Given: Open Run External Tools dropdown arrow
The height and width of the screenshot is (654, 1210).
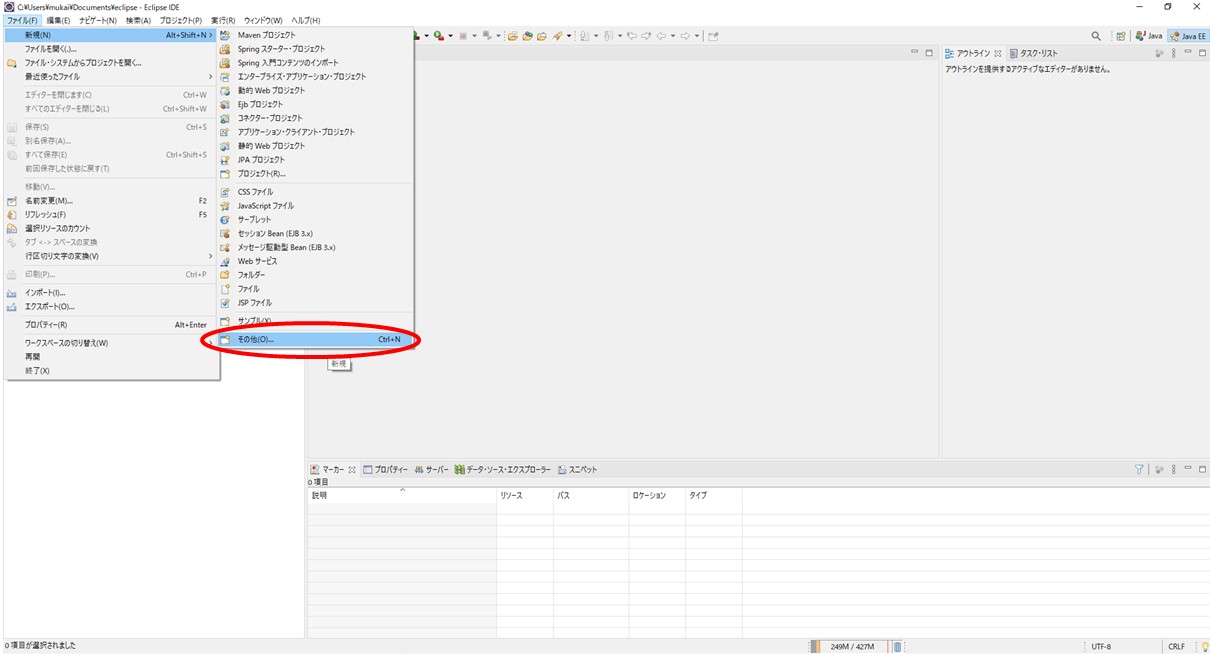Looking at the screenshot, I should tap(449, 36).
